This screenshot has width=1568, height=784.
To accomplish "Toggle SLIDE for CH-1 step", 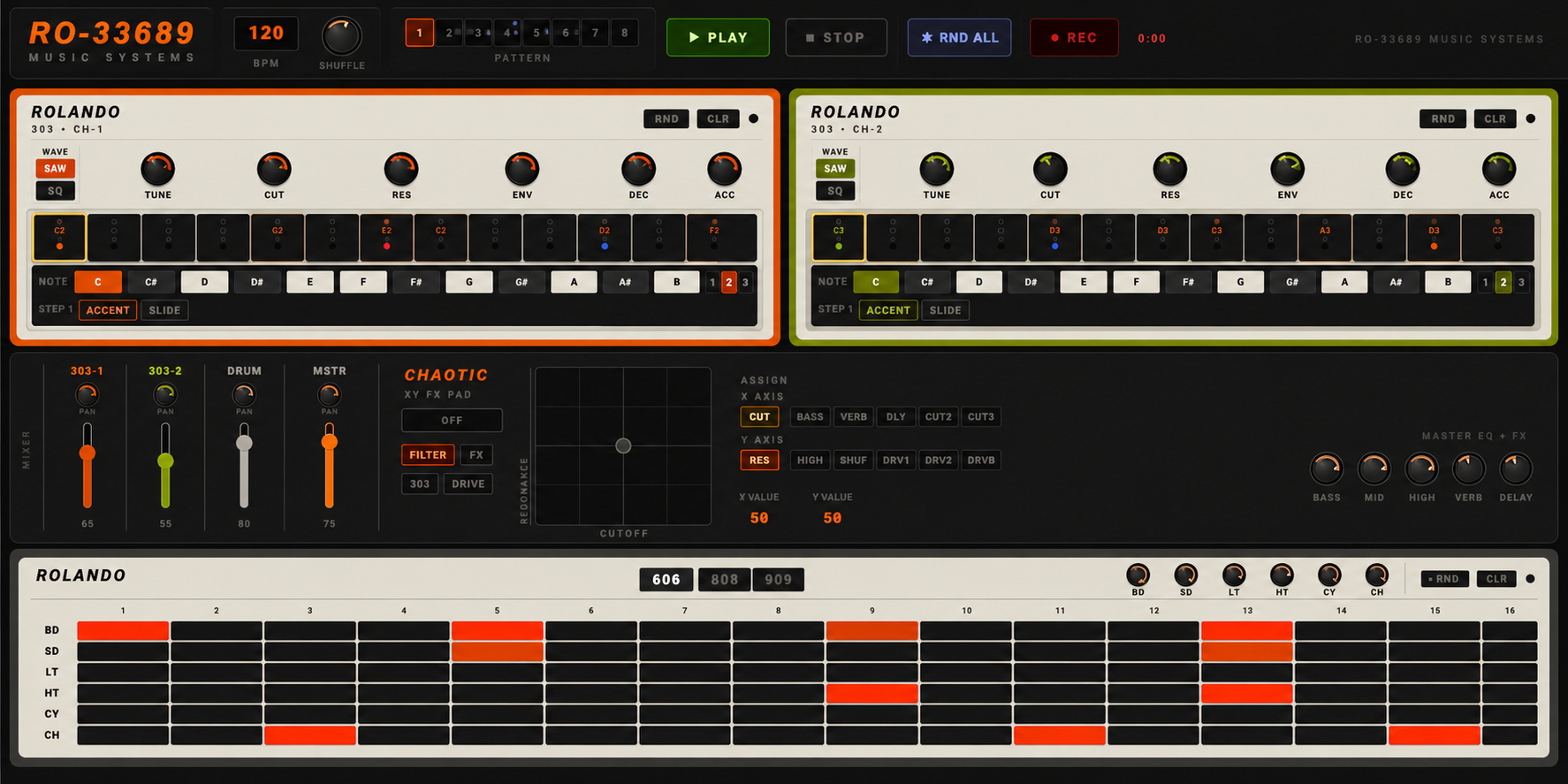I will pos(164,310).
